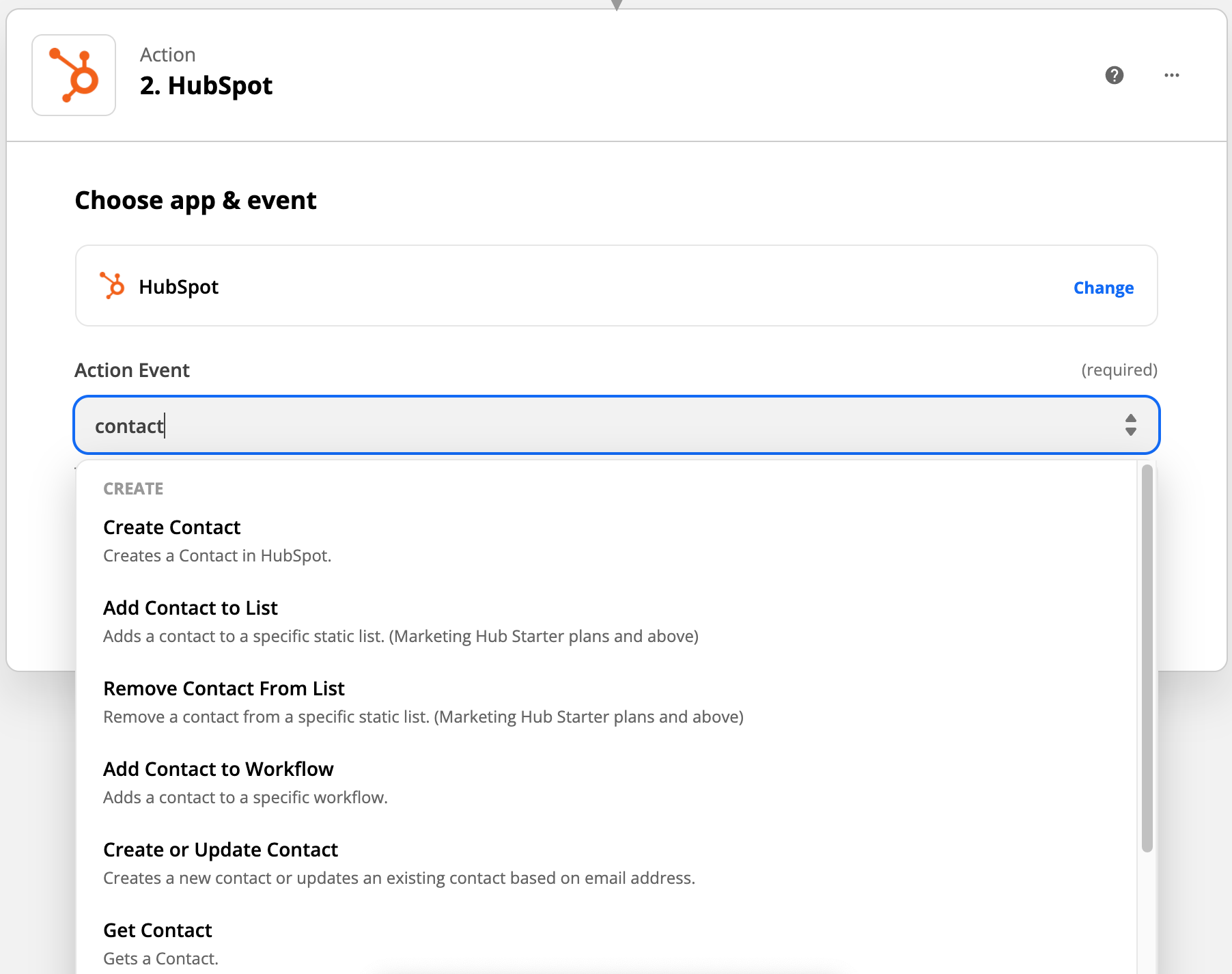
Task: Select Remove Contact From List action
Action: point(606,702)
